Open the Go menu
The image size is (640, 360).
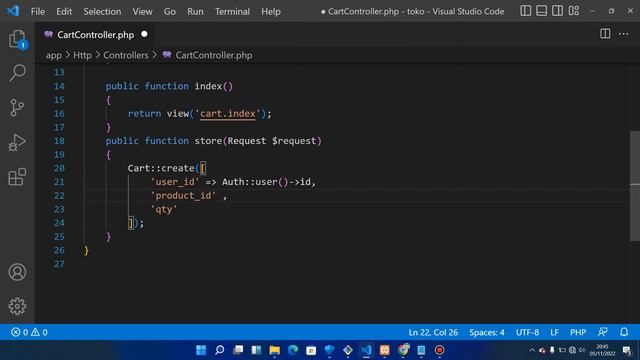(x=170, y=11)
